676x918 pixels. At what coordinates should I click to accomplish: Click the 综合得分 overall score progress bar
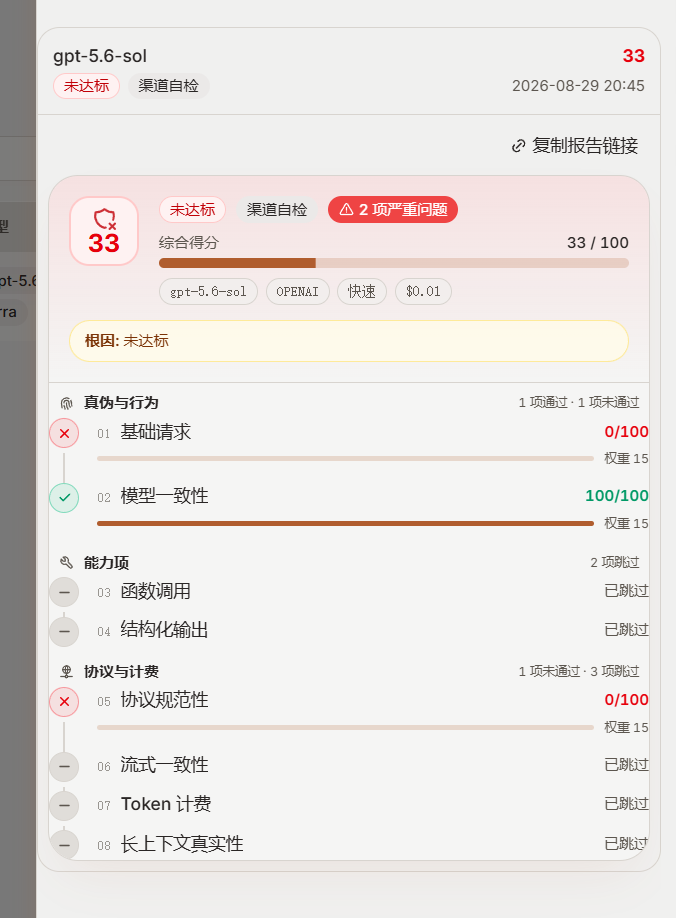[x=394, y=263]
